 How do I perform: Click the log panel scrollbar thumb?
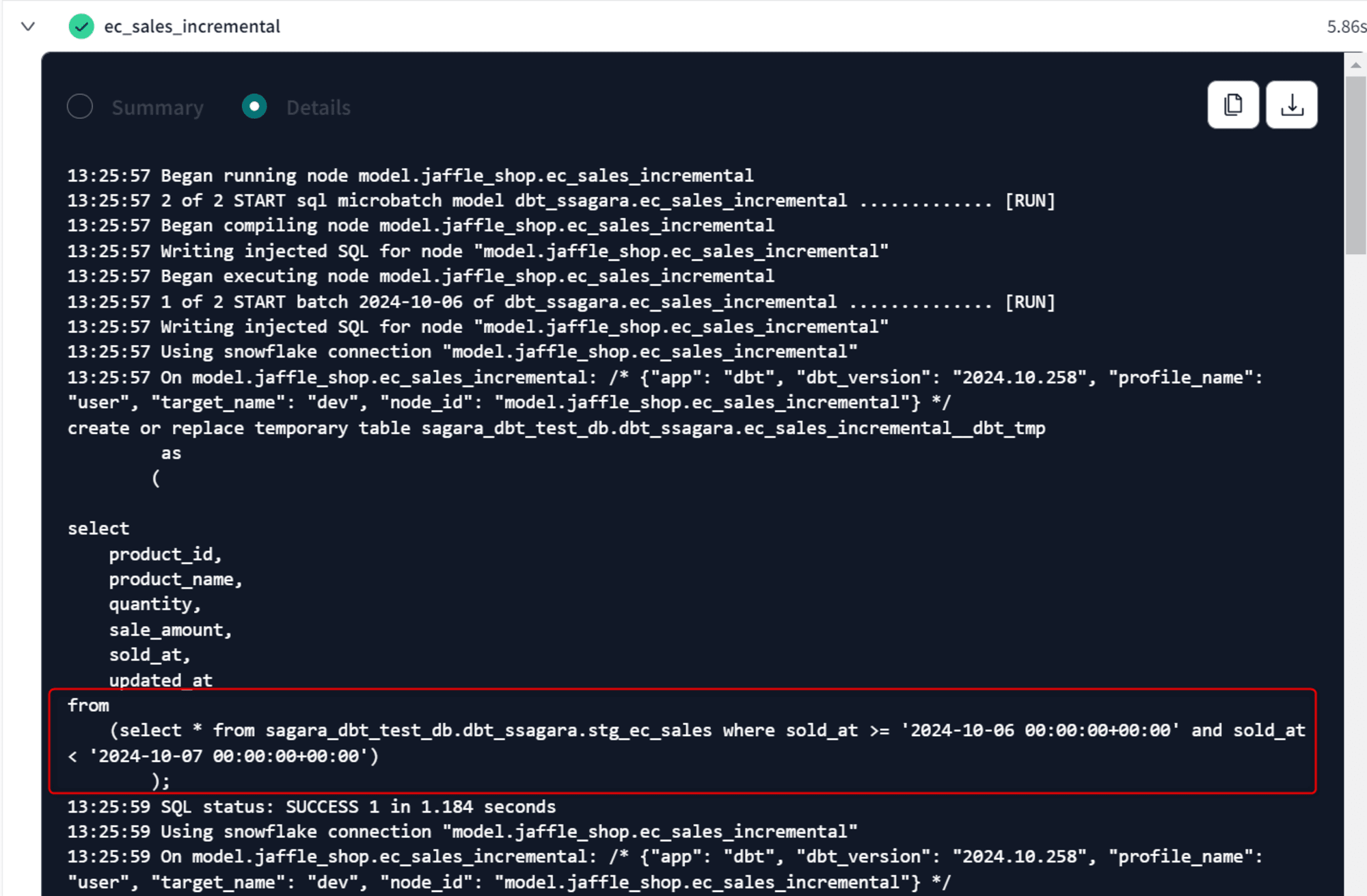pyautogui.click(x=1355, y=165)
